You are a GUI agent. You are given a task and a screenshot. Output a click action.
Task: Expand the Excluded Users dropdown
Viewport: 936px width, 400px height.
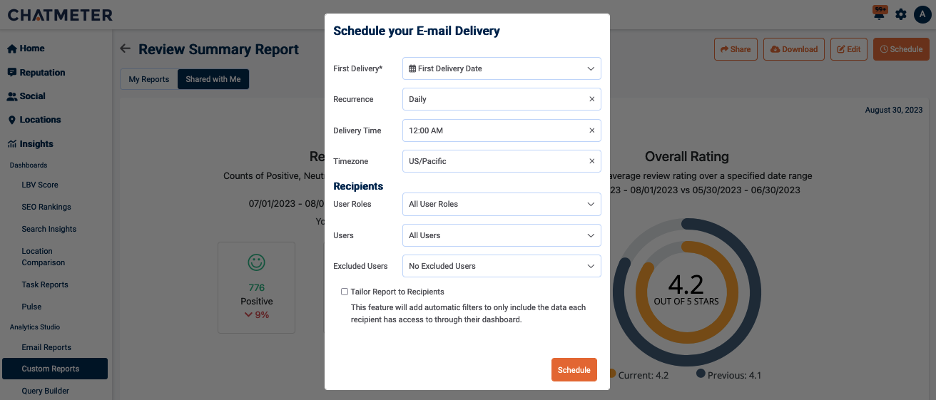click(502, 266)
